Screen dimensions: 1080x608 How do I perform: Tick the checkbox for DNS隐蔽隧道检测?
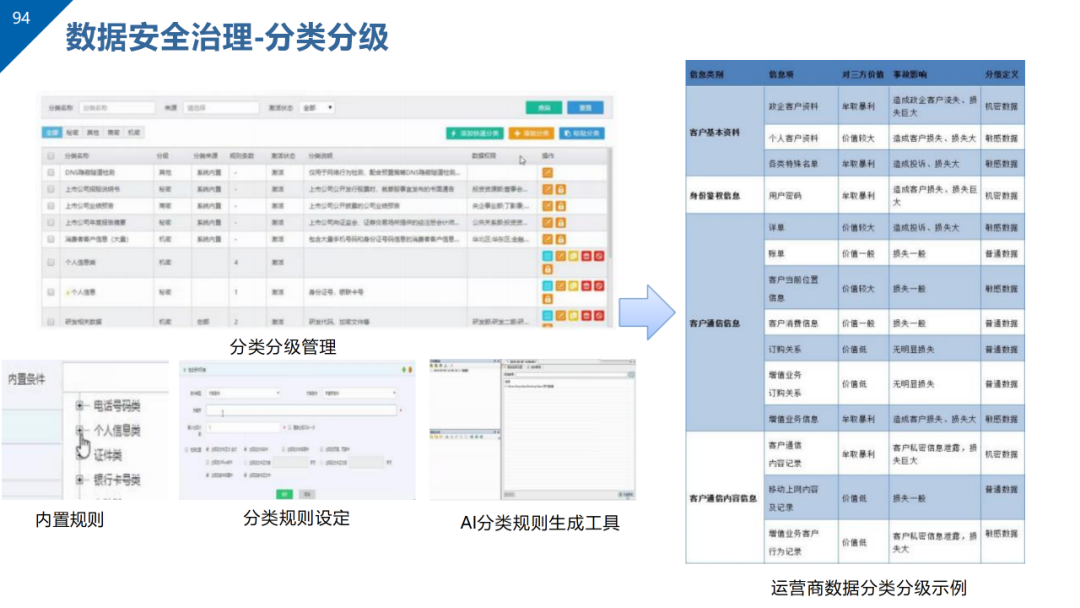(51, 173)
